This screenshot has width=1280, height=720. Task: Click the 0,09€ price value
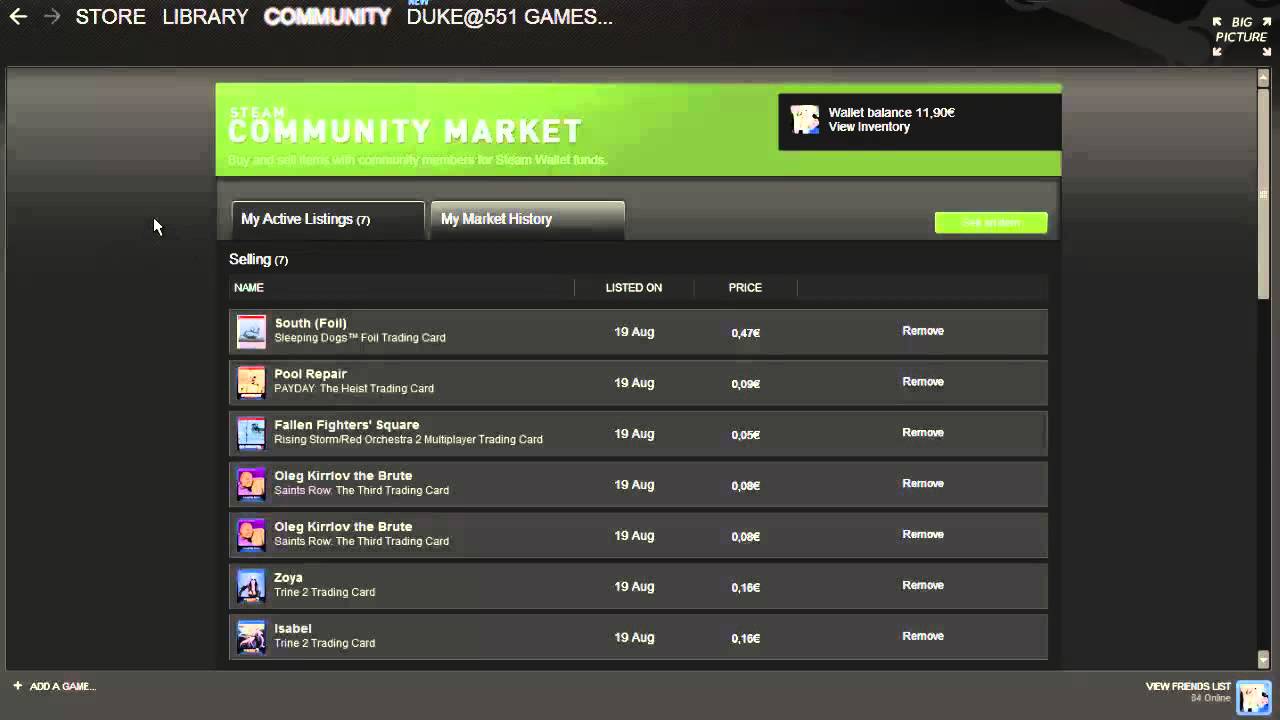[745, 384]
